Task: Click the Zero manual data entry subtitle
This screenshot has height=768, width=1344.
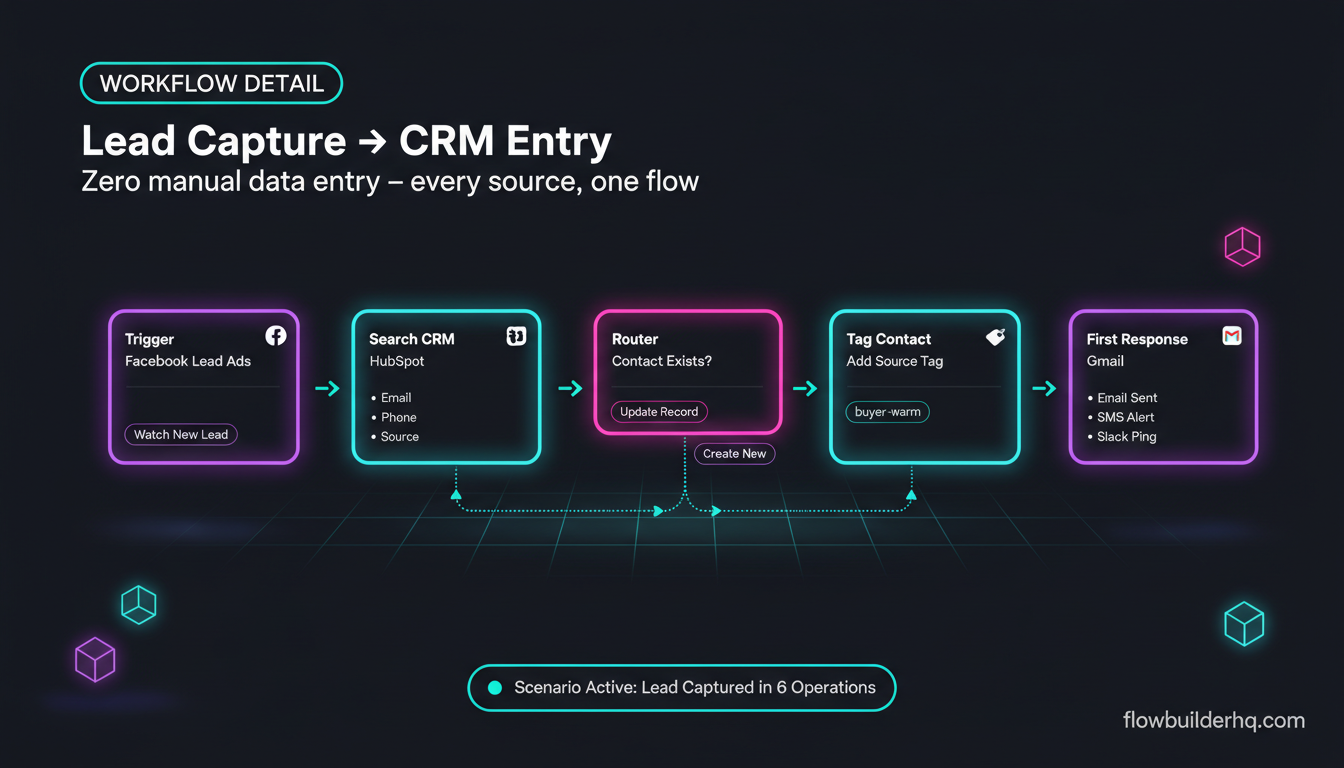Action: (x=390, y=182)
